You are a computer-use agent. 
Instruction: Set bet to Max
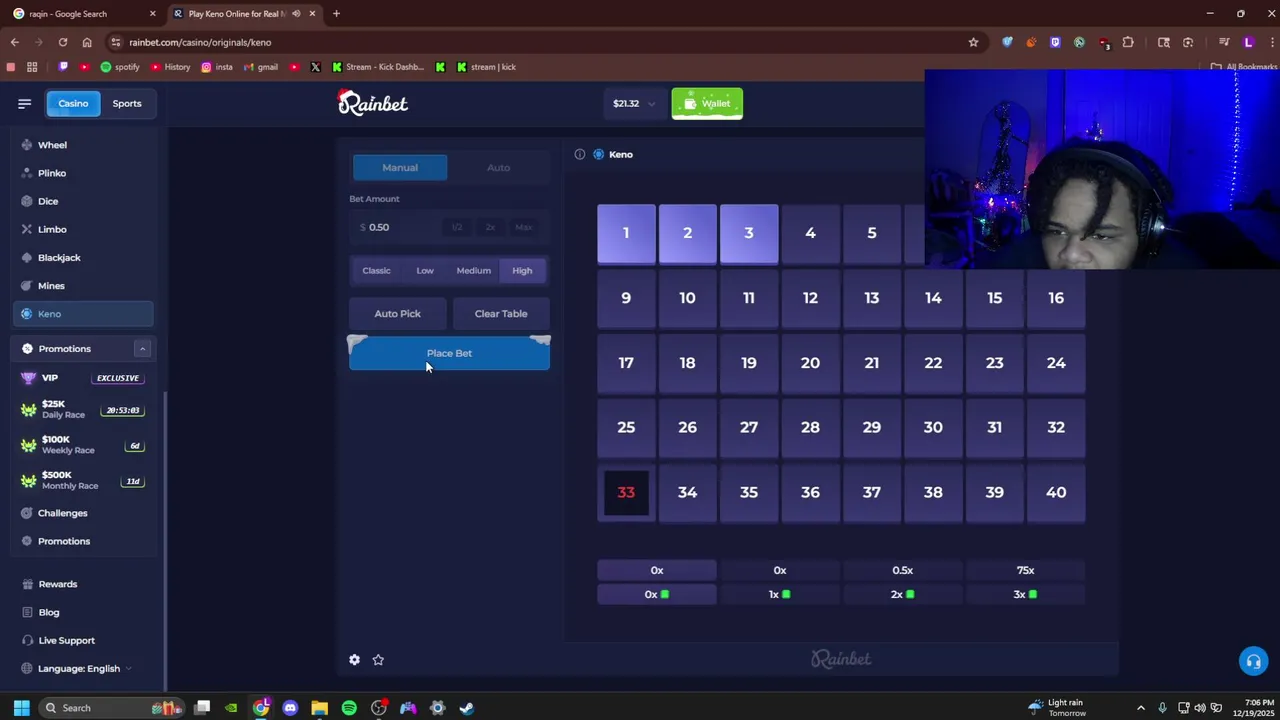pyautogui.click(x=523, y=227)
